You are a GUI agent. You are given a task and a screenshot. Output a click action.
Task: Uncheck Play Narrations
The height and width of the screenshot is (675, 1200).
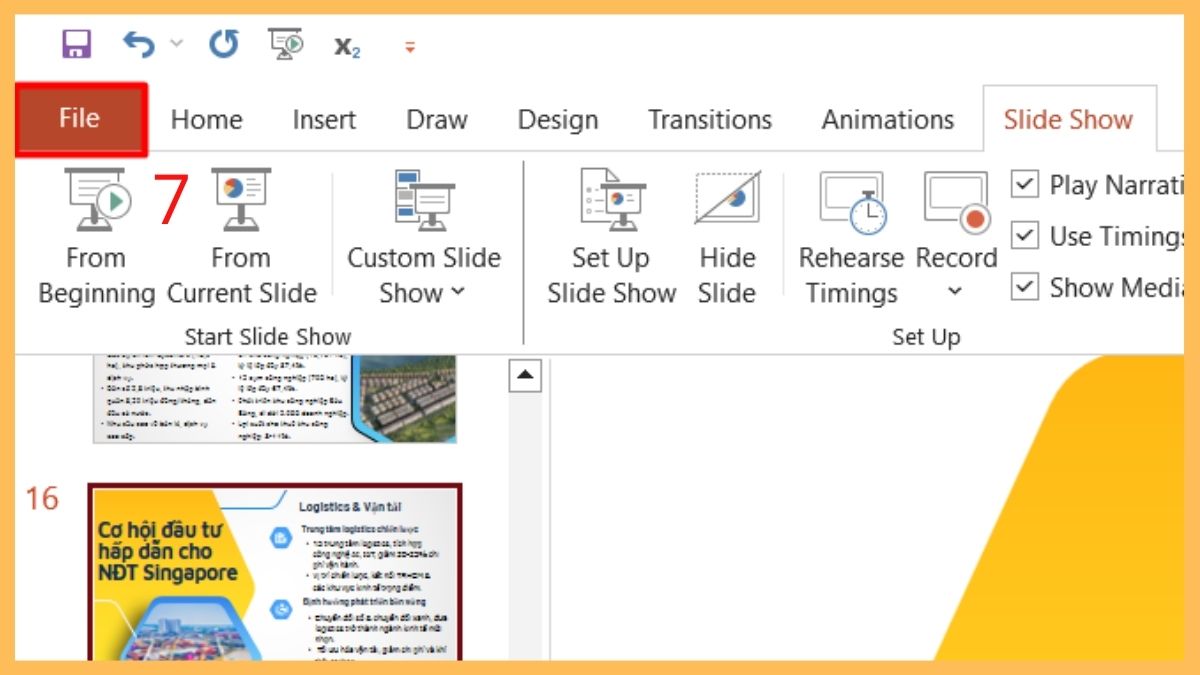tap(1025, 184)
